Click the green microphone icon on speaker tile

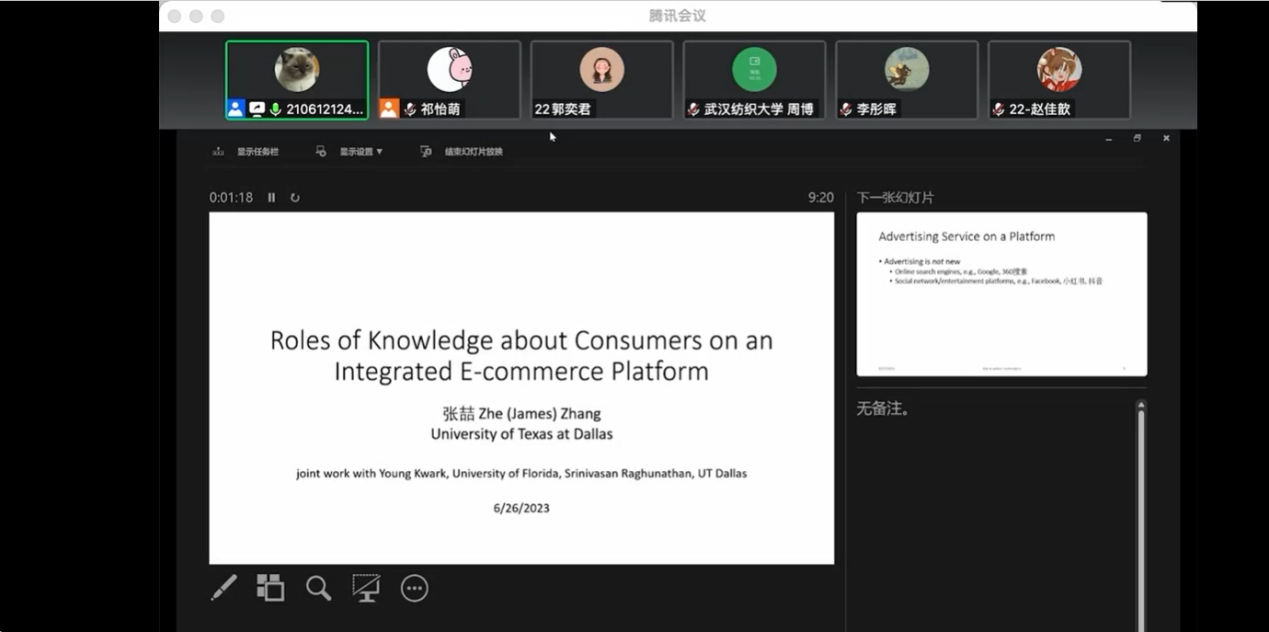point(275,109)
